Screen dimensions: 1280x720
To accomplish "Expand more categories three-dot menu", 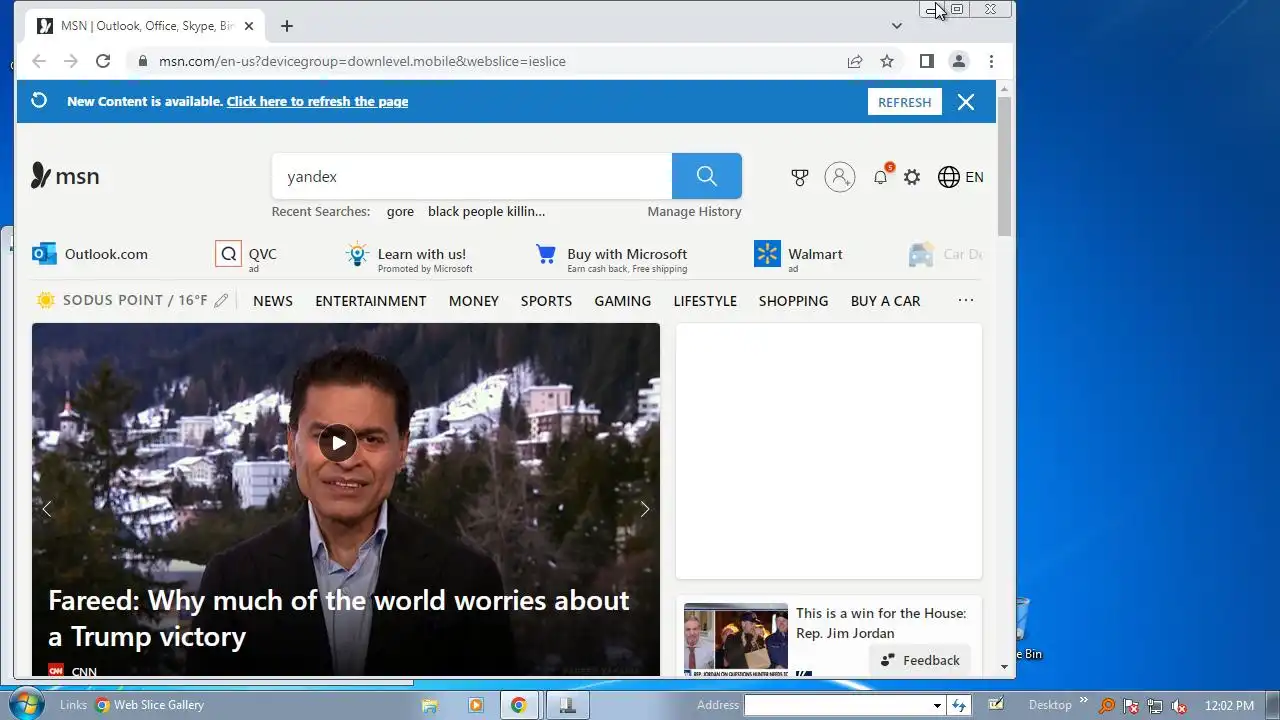I will tap(966, 300).
